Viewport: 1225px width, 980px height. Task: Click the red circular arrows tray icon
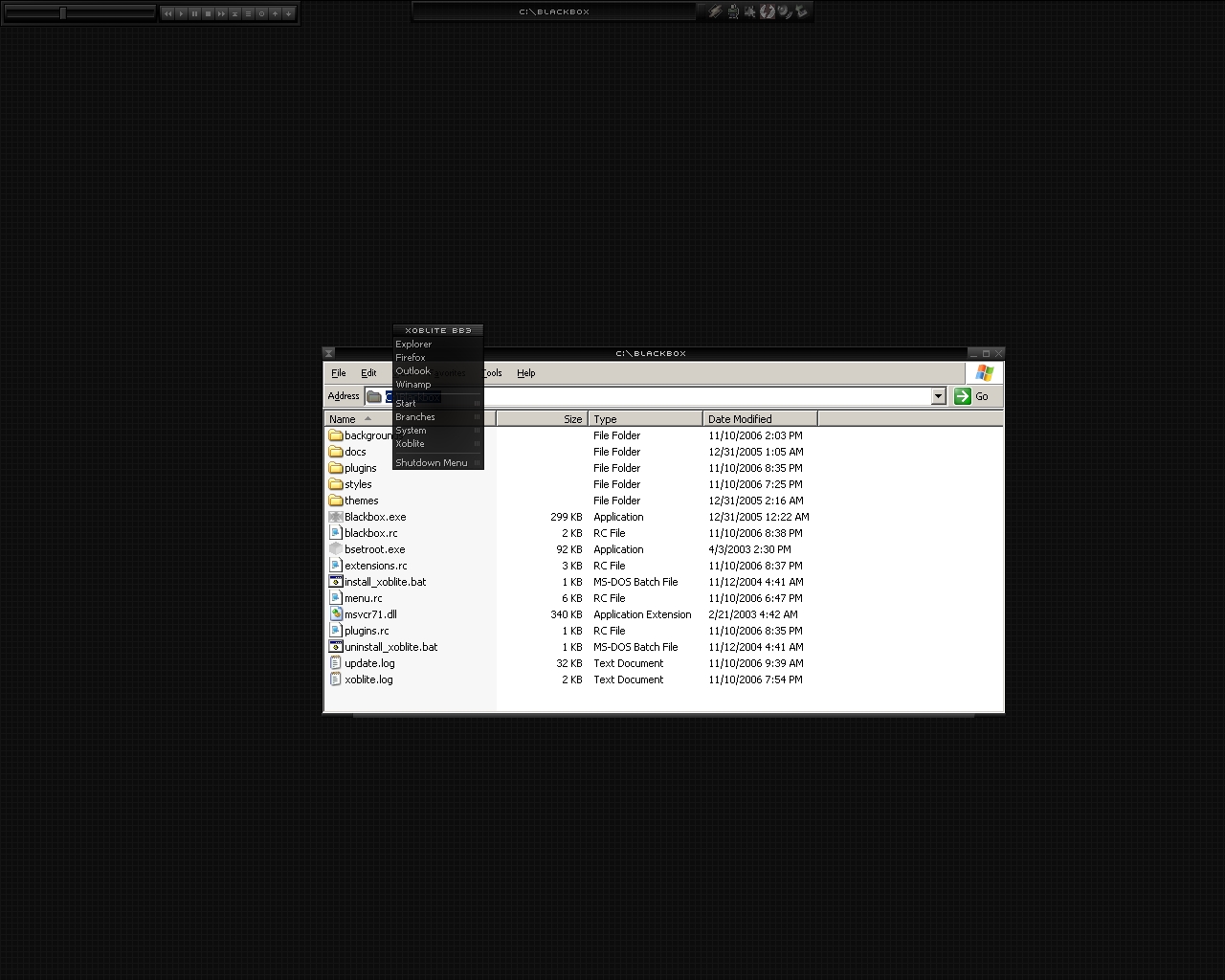(x=768, y=11)
